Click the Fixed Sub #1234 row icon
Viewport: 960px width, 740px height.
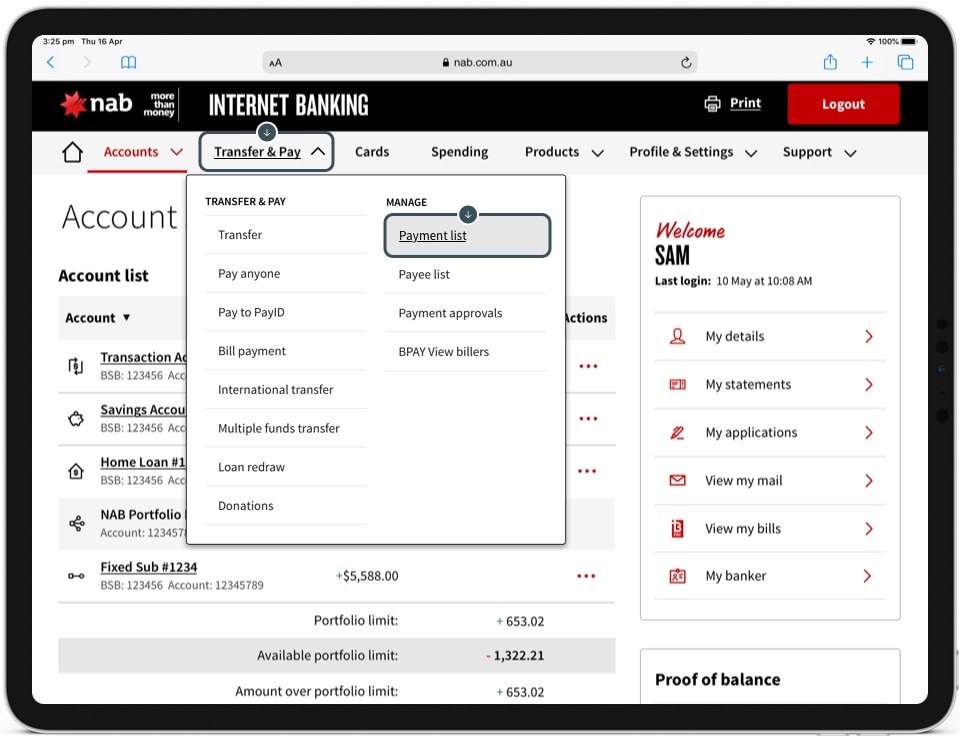click(x=76, y=576)
